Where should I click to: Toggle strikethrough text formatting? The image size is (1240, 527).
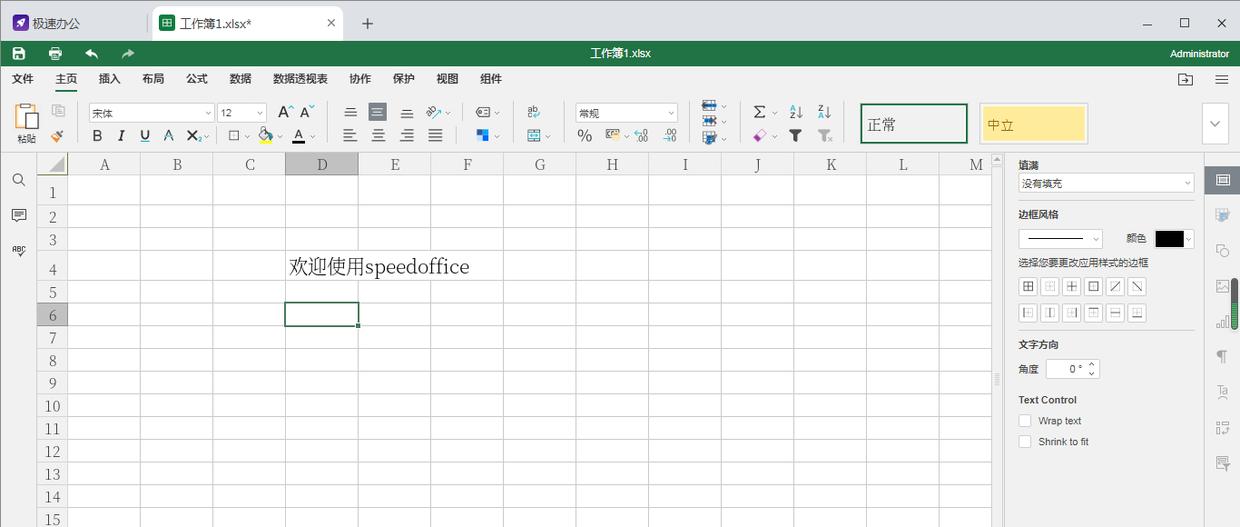168,135
